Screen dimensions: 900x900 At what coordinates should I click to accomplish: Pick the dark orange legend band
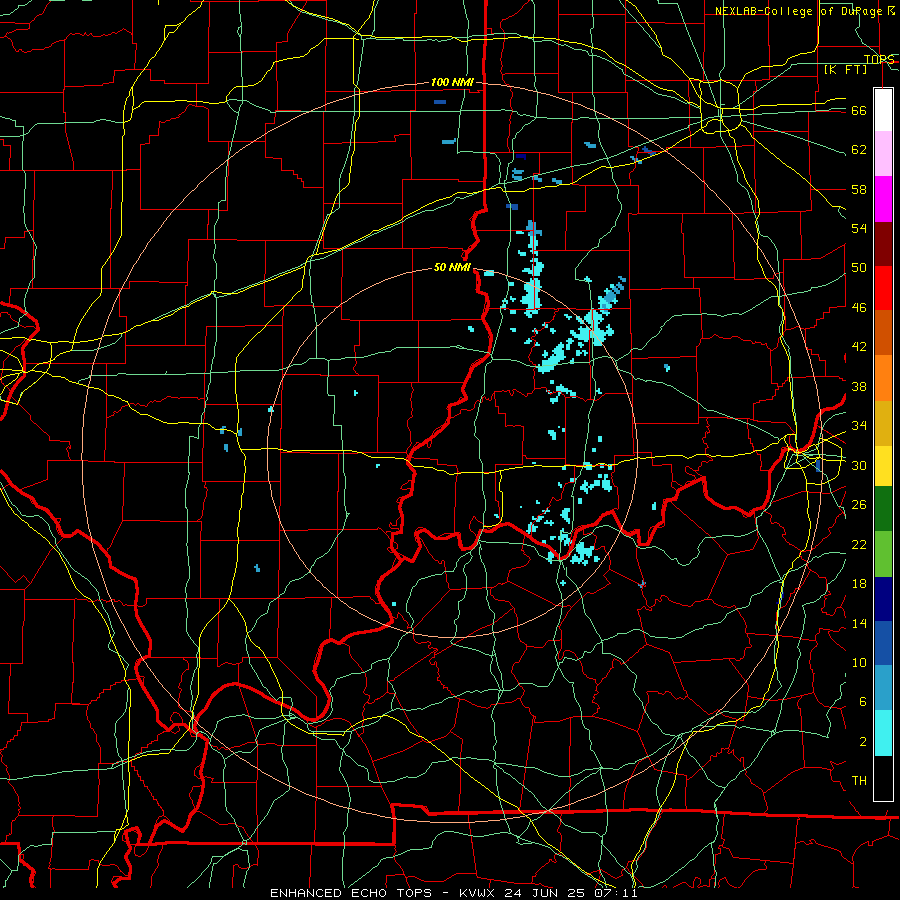coord(883,332)
